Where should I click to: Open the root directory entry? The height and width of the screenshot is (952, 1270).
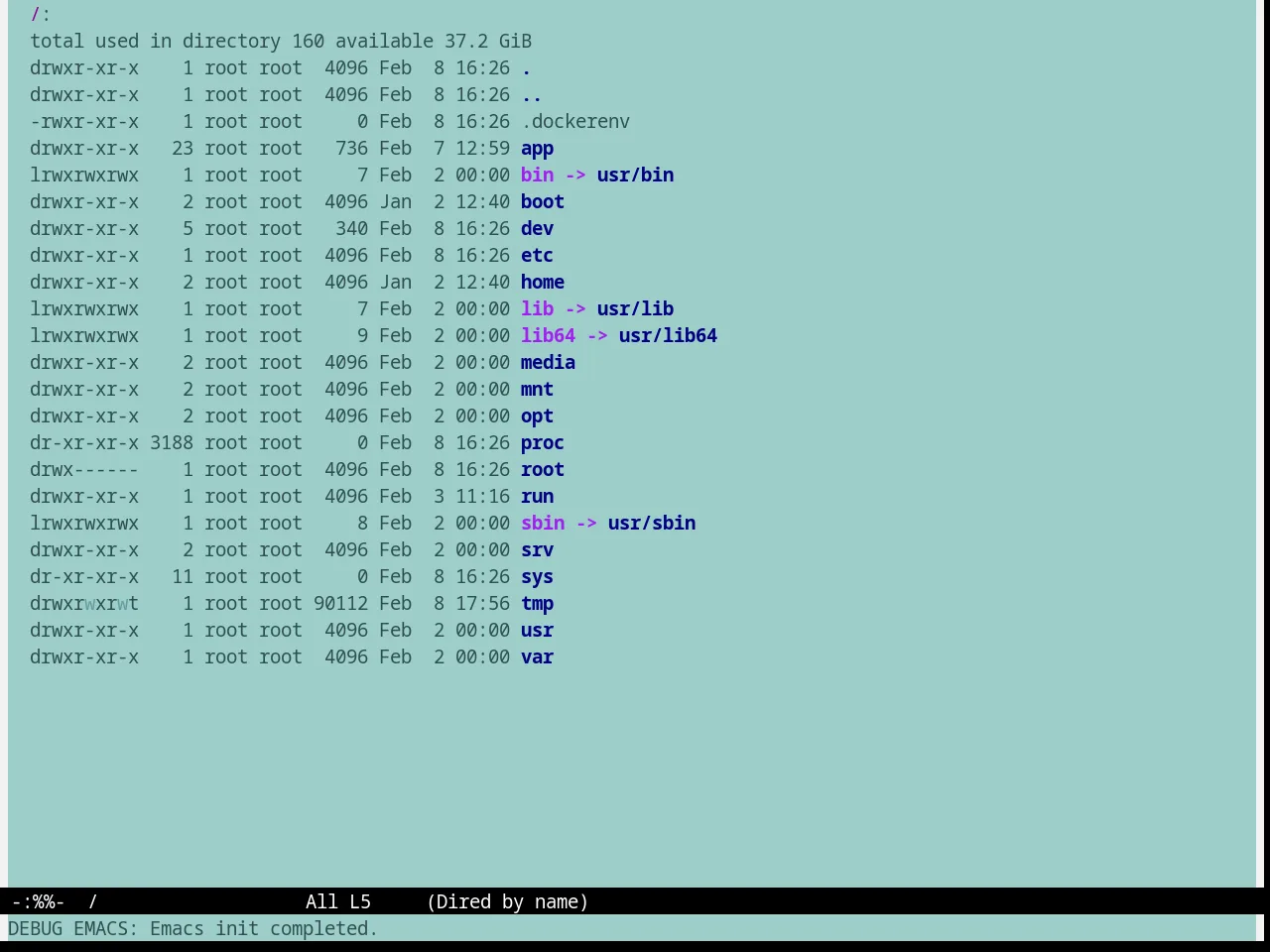click(x=543, y=470)
